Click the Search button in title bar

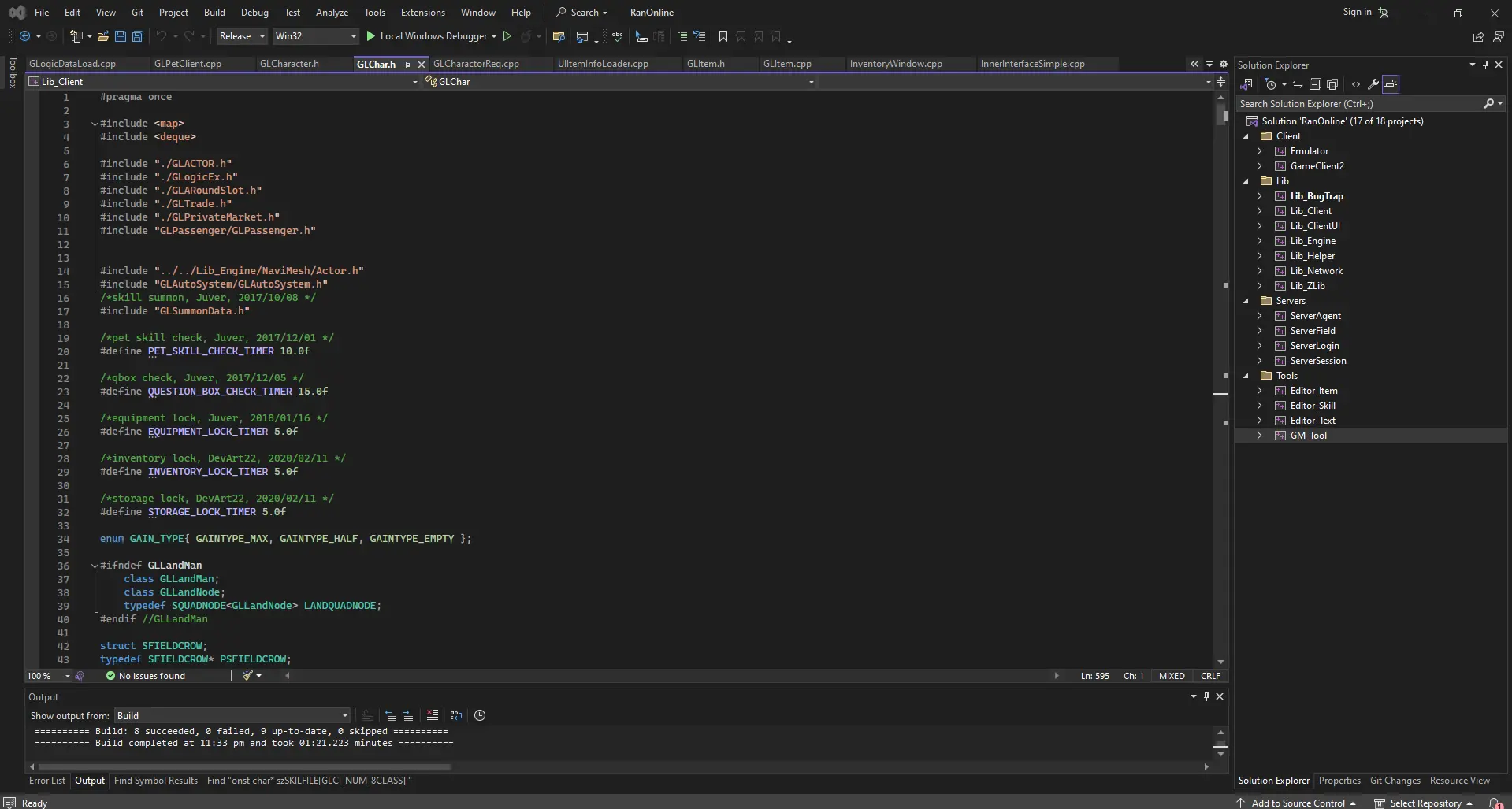pos(581,13)
